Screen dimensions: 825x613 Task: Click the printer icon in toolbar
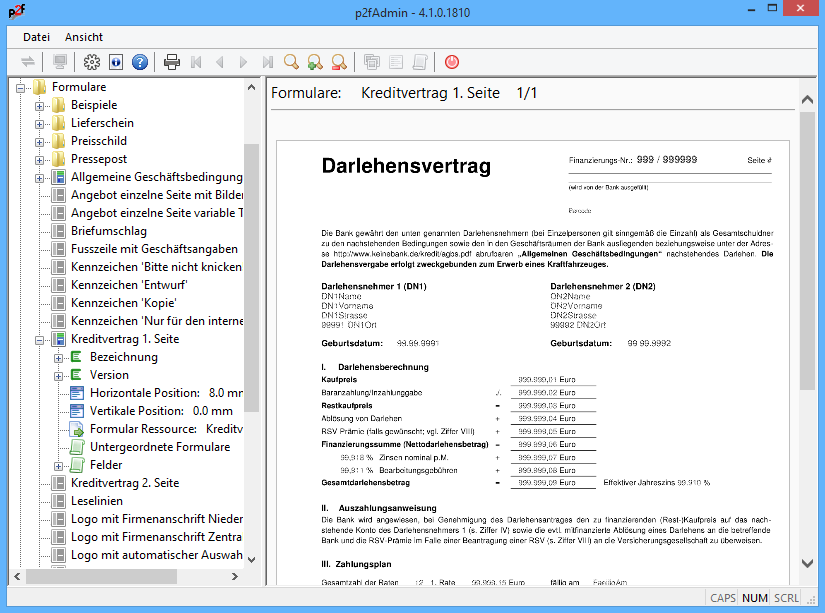(172, 62)
